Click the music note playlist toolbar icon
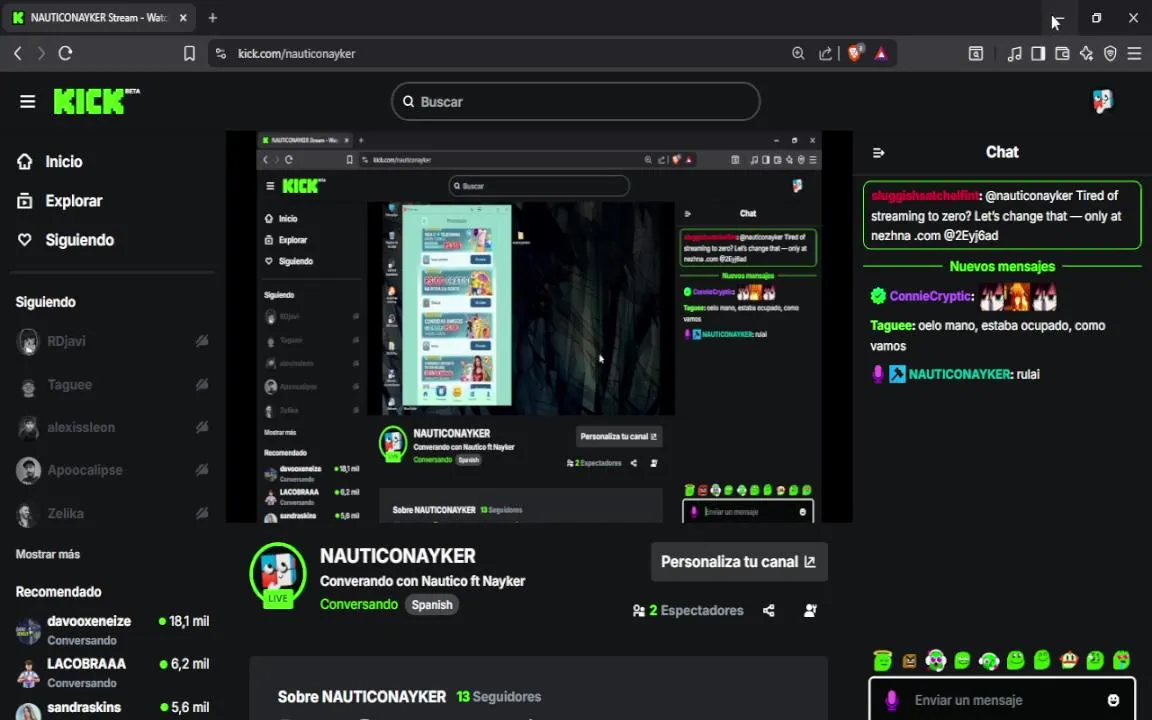Image resolution: width=1152 pixels, height=720 pixels. tap(1015, 54)
